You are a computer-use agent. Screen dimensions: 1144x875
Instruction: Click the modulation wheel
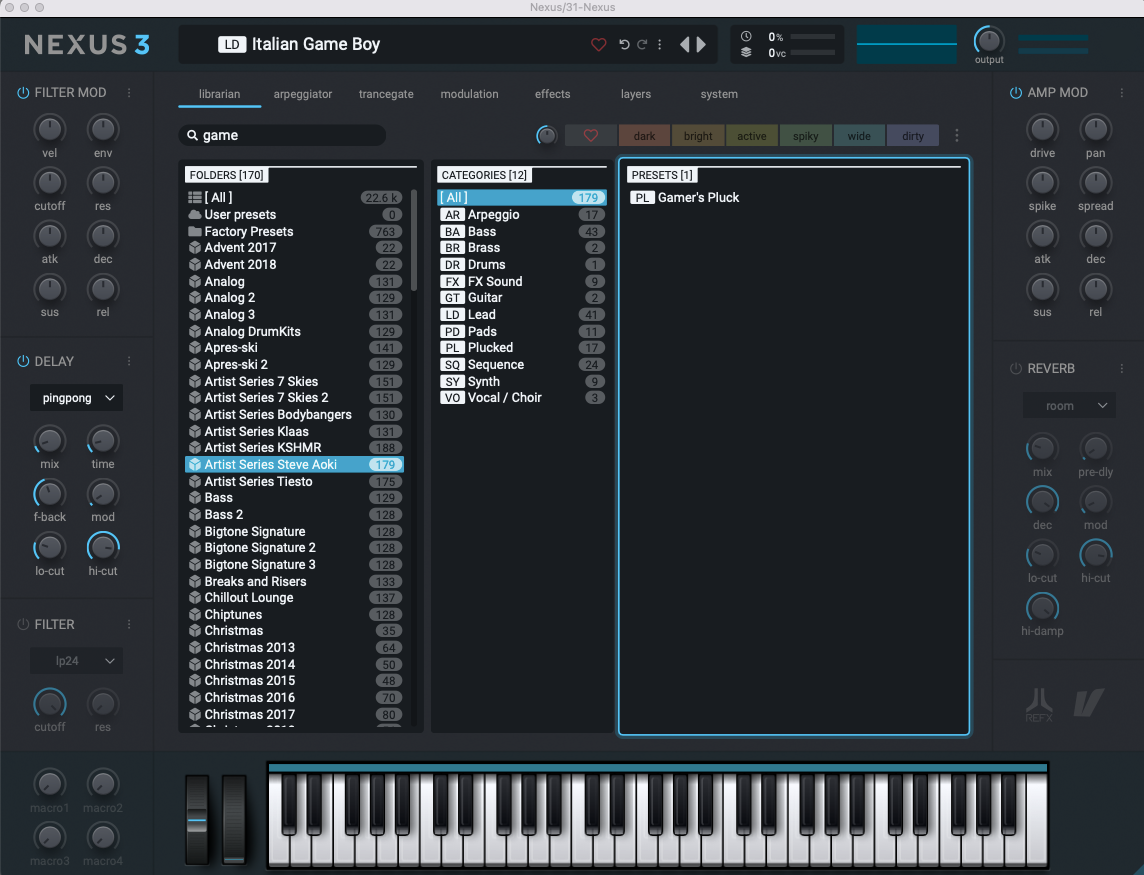point(234,820)
